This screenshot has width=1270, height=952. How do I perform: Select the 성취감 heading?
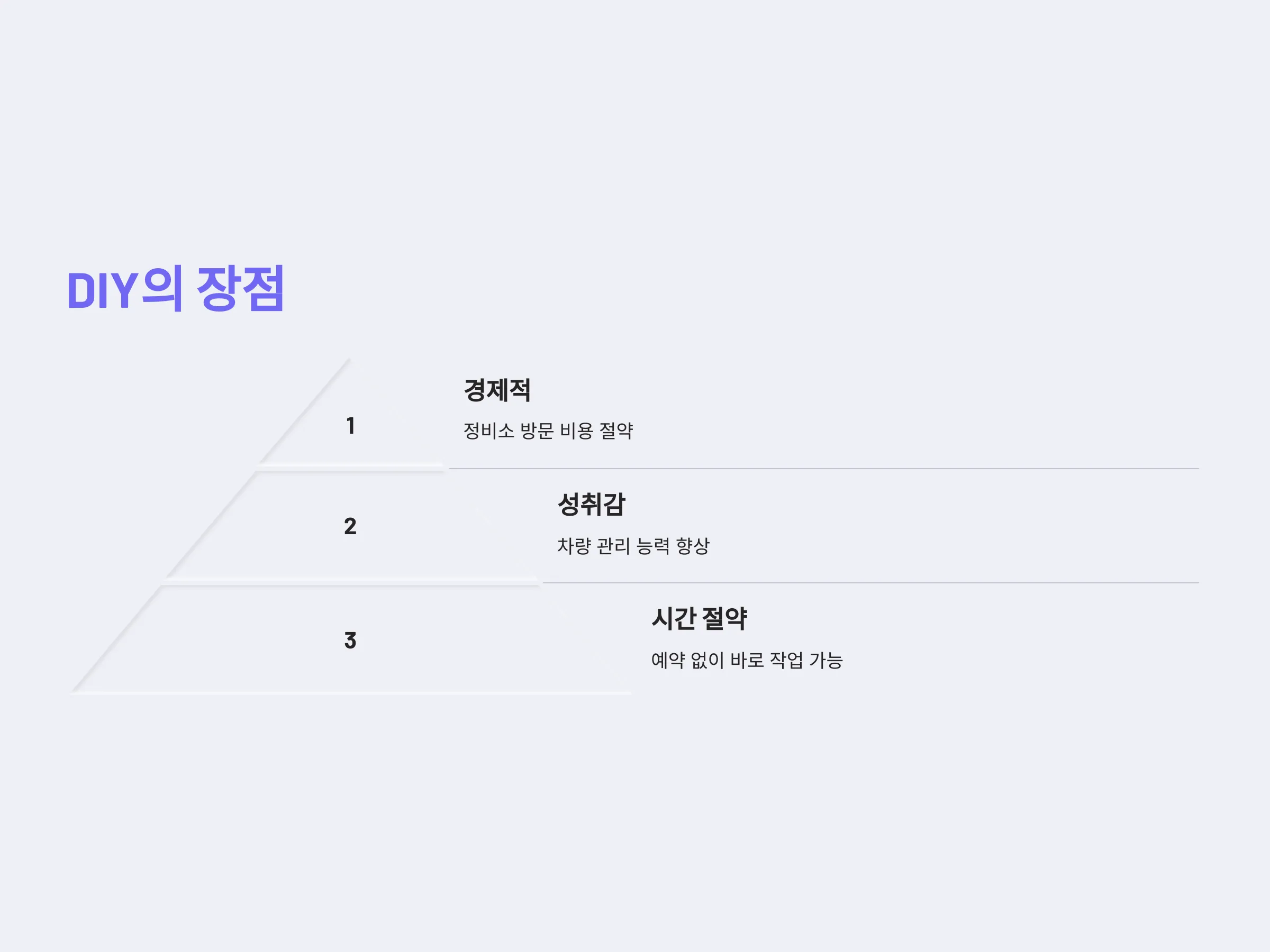(592, 505)
